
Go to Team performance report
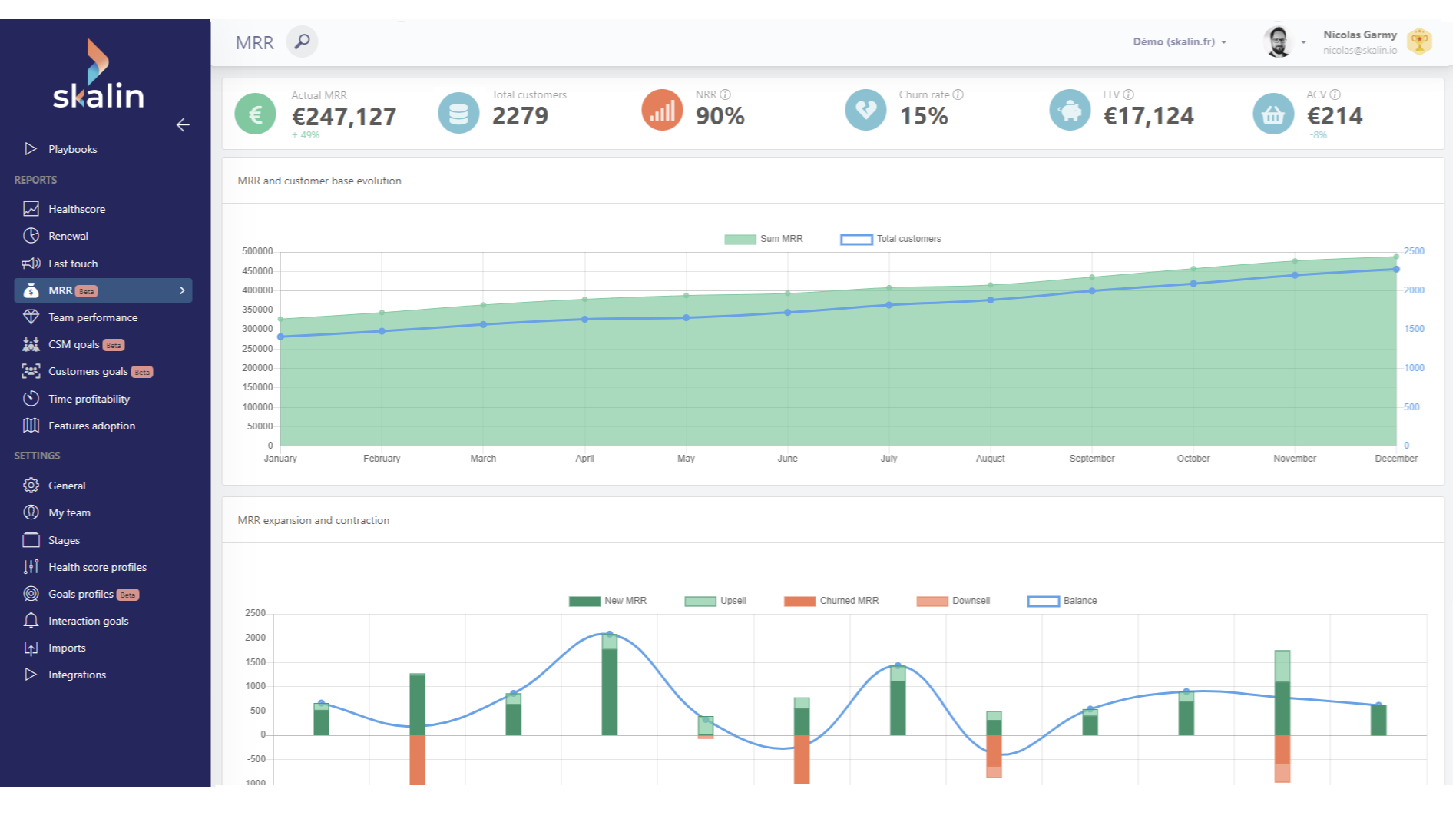tap(93, 317)
